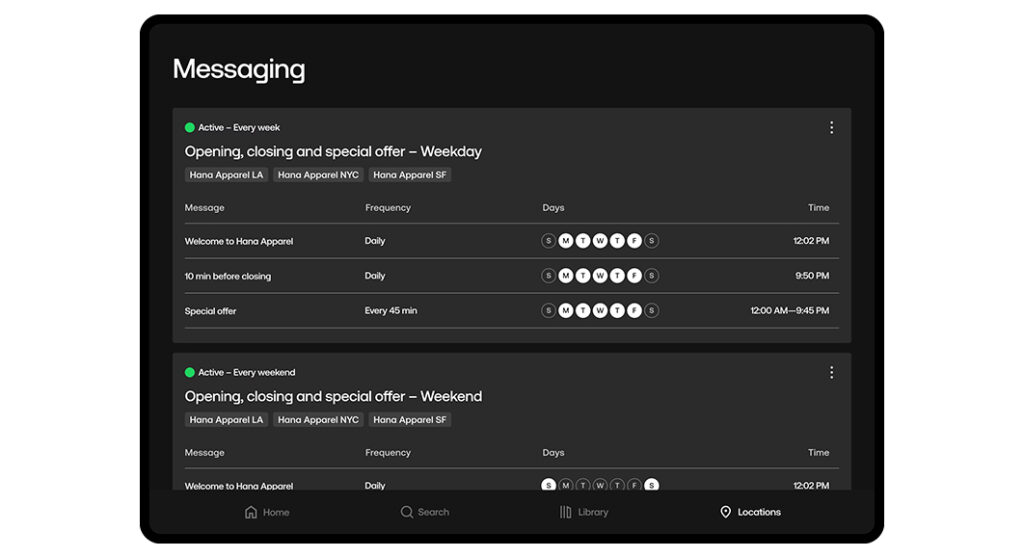Select Hana Apparel NYC tag in Weekend card
1024x558 pixels.
click(x=318, y=420)
